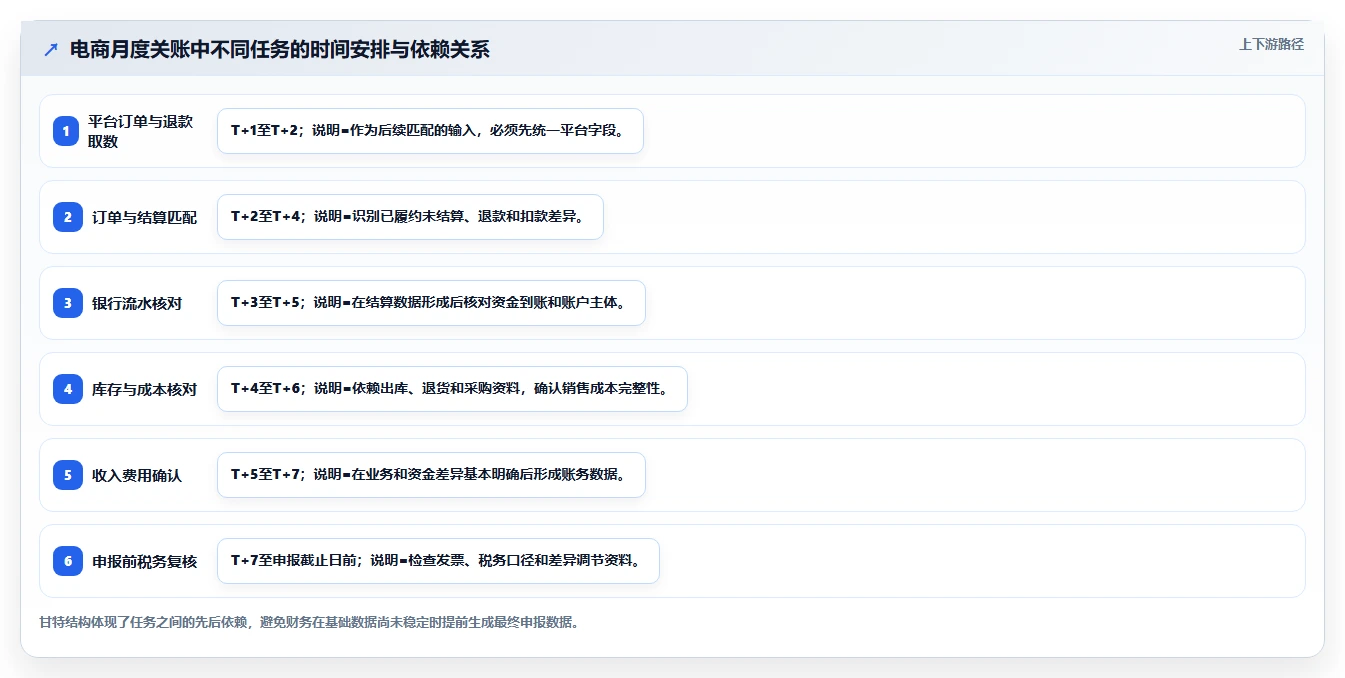
Task: Select step badge 2 for 订单与结算匹配
Action: click(x=68, y=217)
